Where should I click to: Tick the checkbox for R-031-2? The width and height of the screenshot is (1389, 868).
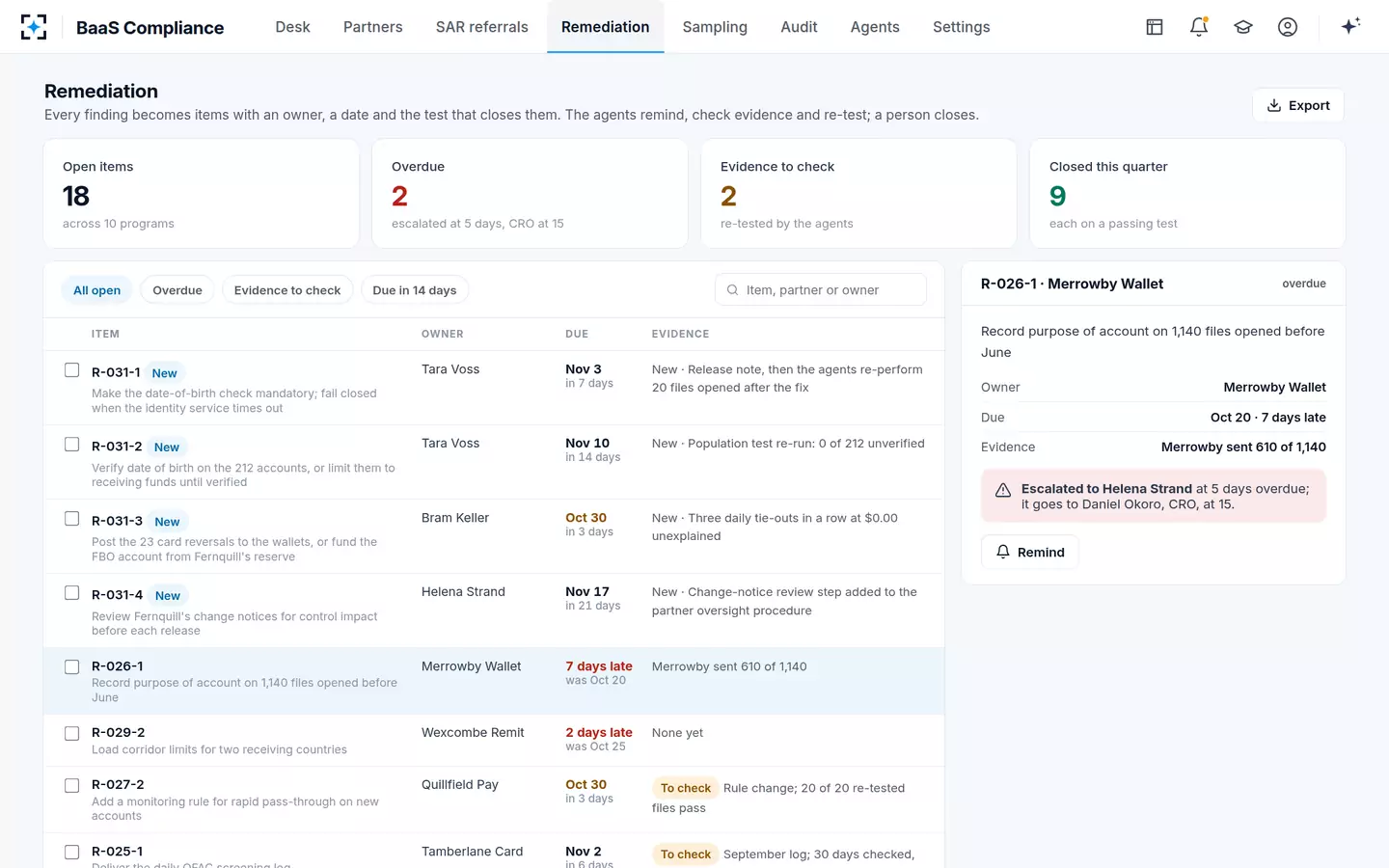click(71, 445)
